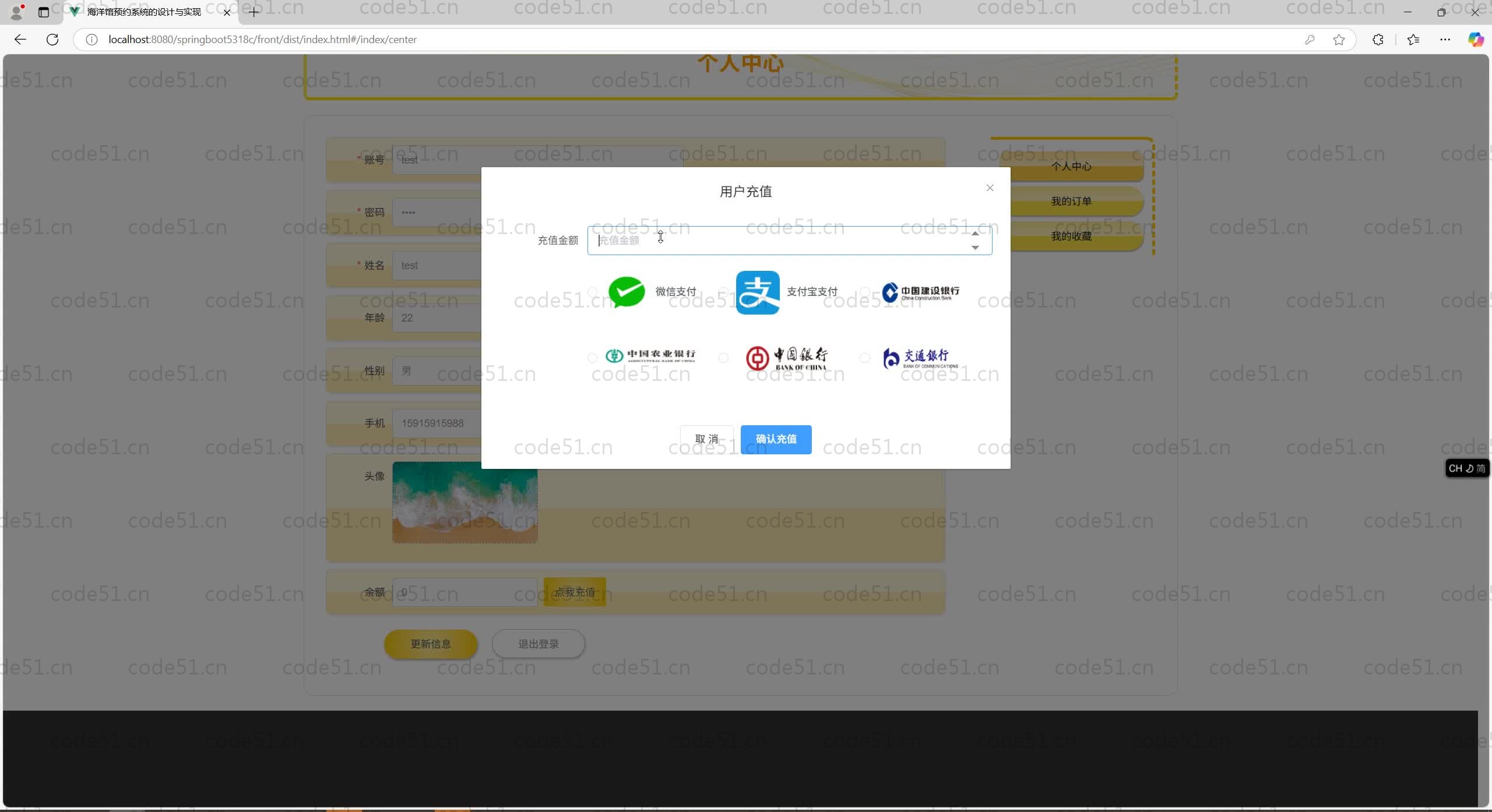Select the 微信支付 radio button
Viewport: 1492px width, 812px height.
tap(593, 292)
